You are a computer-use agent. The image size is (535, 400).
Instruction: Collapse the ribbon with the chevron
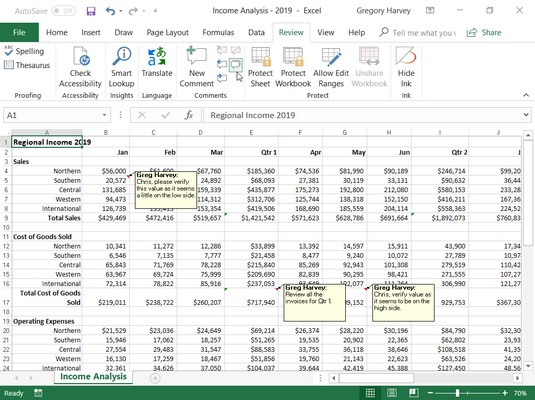click(526, 95)
